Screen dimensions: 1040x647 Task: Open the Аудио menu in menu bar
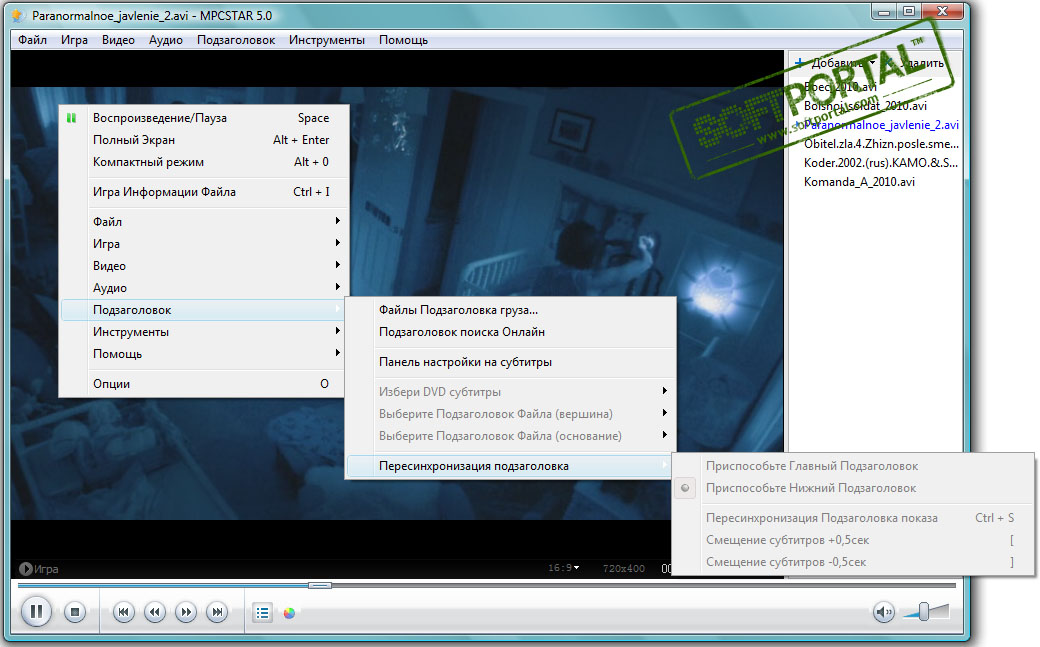point(166,40)
